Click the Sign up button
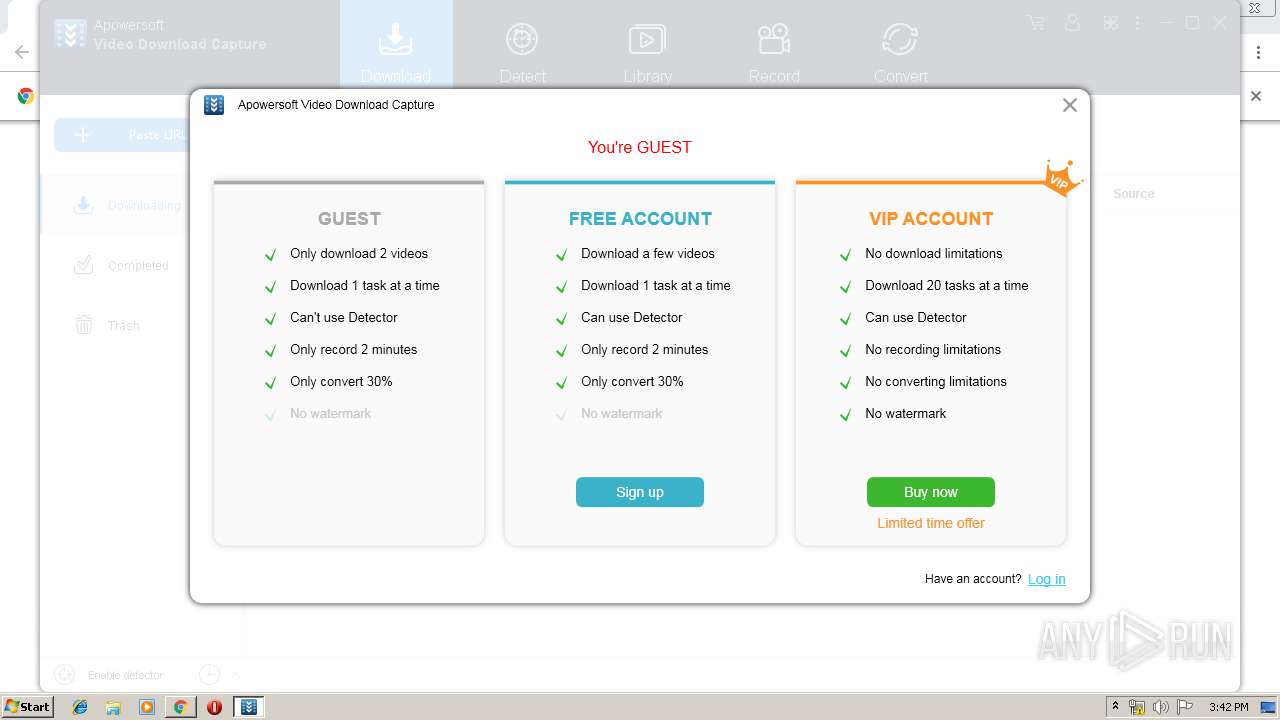 [640, 492]
